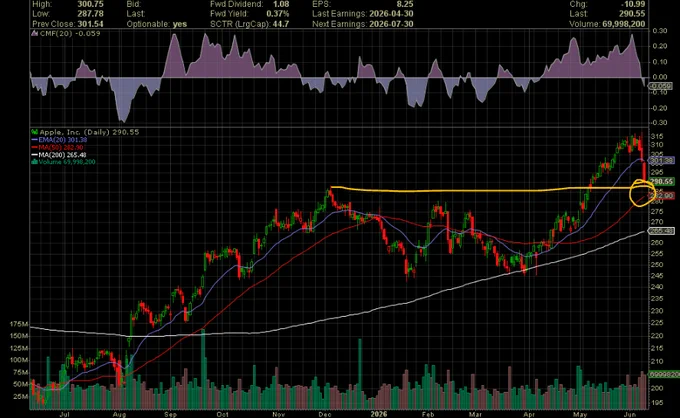Click the red MA(50) line marker in legend
Screen dimensions: 680x418
tap(35, 147)
